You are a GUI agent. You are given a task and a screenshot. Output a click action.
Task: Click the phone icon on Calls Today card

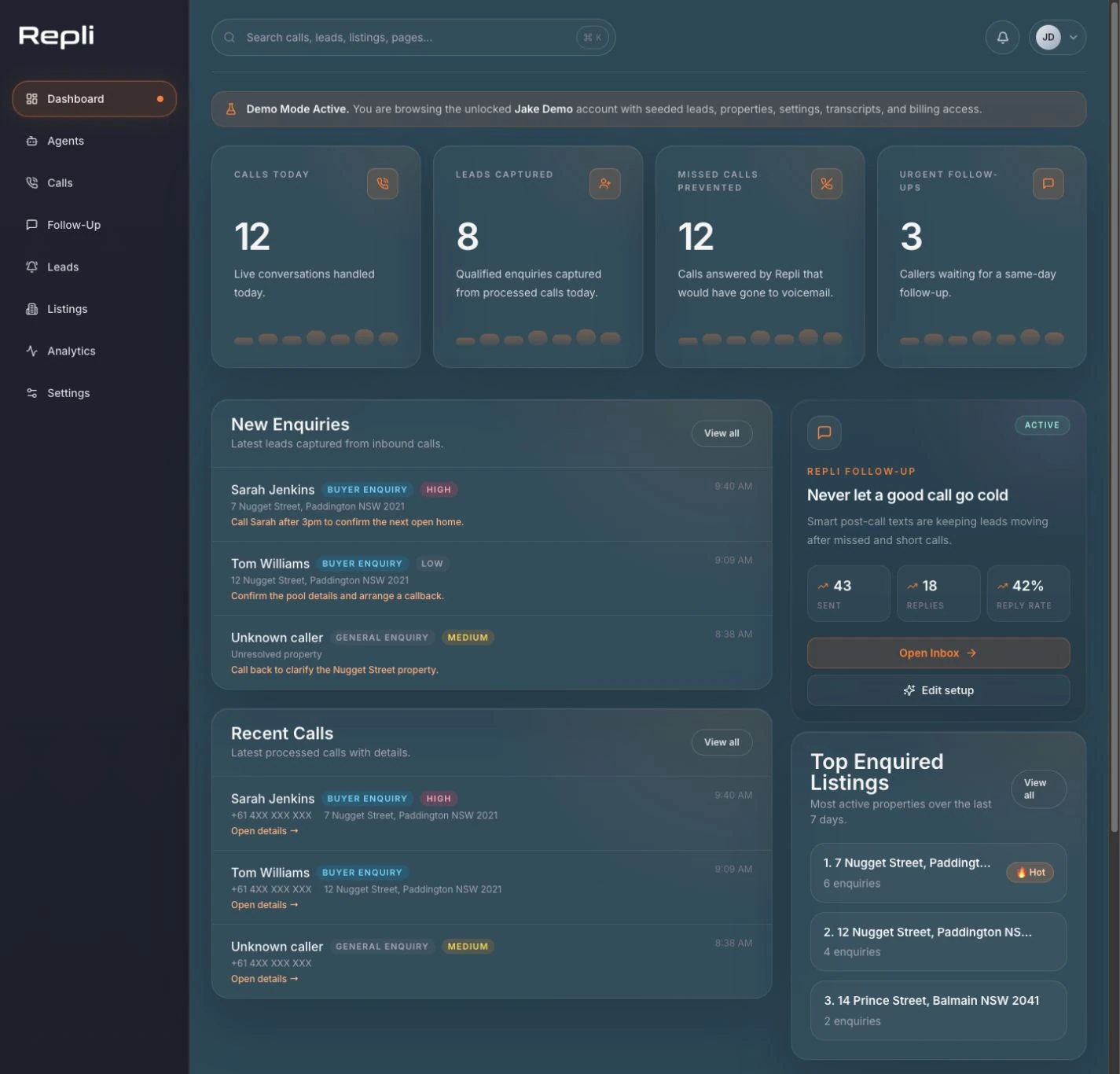pyautogui.click(x=383, y=183)
